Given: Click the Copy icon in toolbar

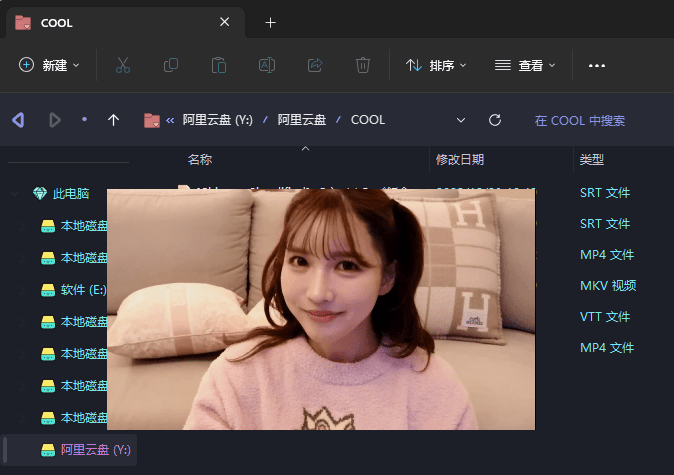Looking at the screenshot, I should (x=171, y=65).
